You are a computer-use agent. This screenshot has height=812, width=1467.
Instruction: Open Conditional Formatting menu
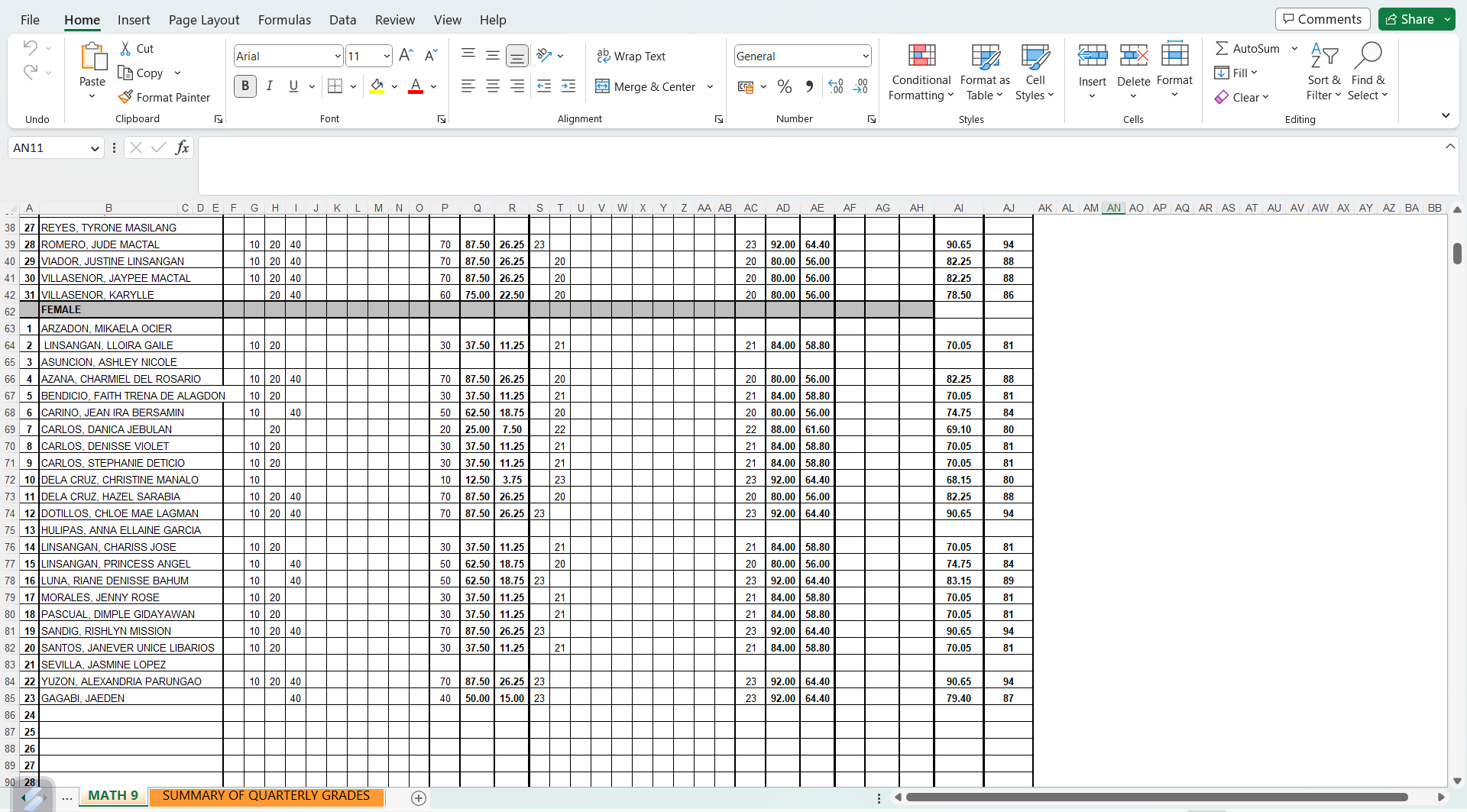pos(921,73)
